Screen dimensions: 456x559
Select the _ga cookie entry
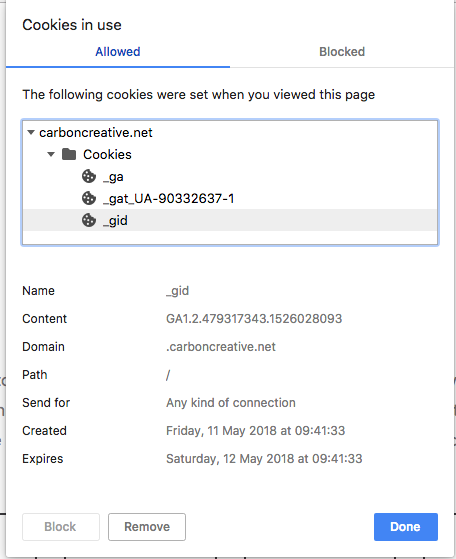click(x=230, y=176)
